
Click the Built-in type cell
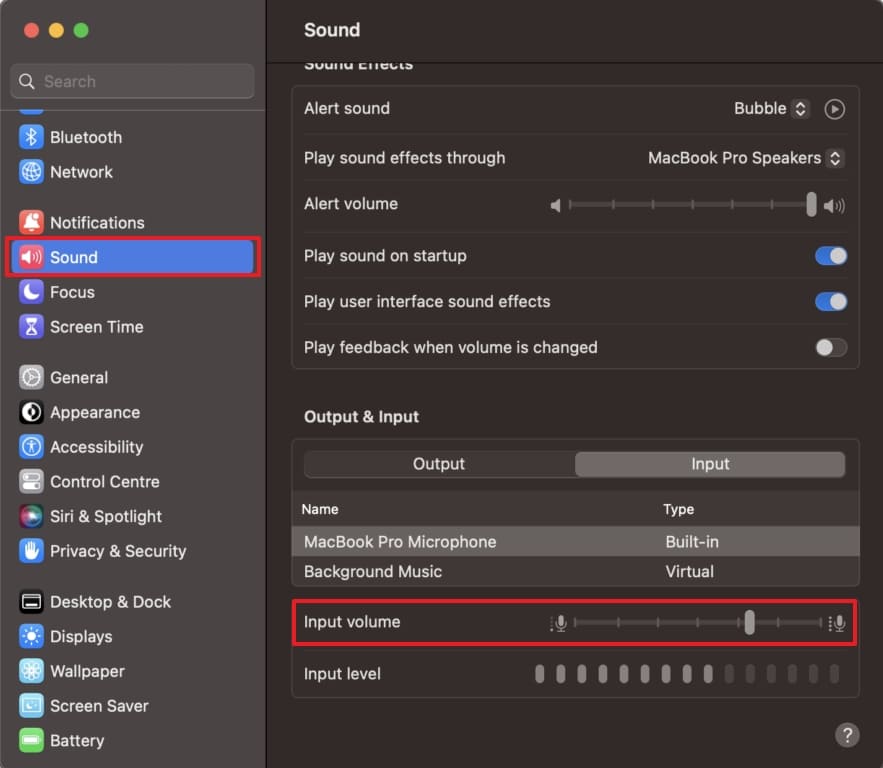click(x=692, y=542)
